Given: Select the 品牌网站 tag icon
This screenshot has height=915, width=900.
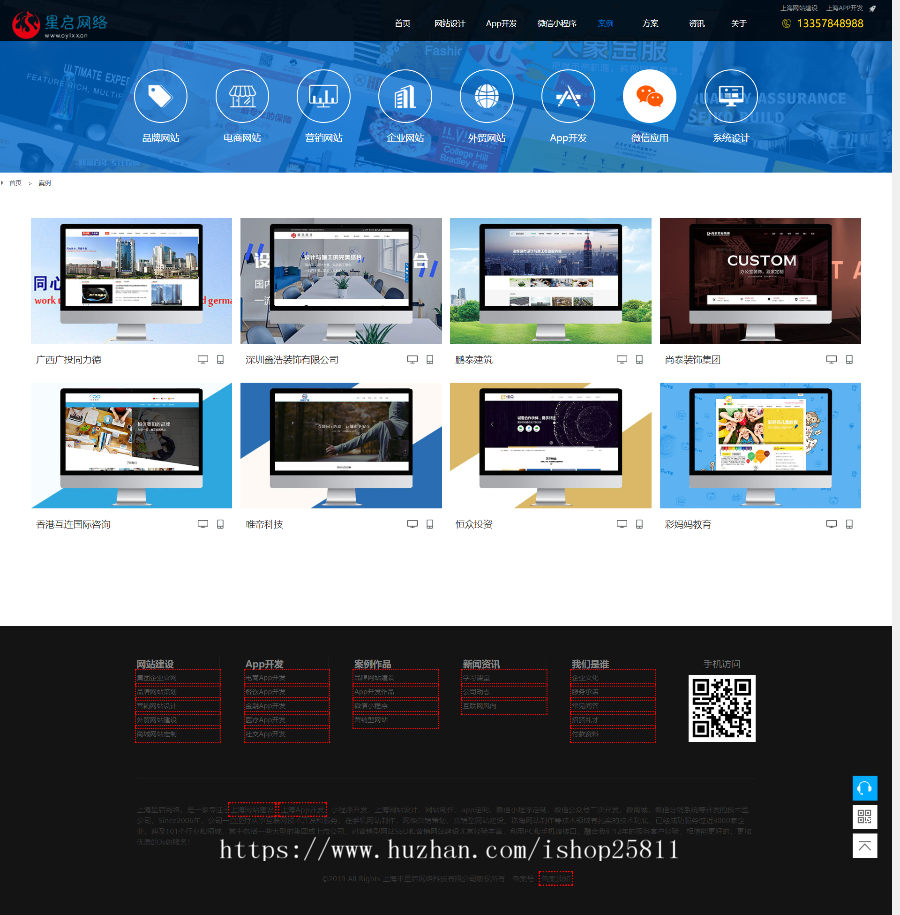Looking at the screenshot, I should 160,96.
